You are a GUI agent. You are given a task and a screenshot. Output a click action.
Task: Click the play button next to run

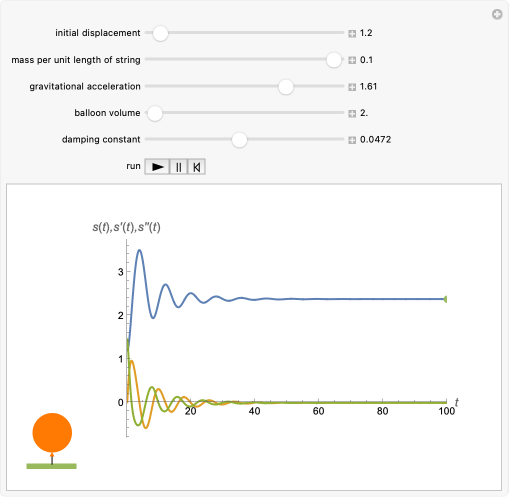click(157, 167)
